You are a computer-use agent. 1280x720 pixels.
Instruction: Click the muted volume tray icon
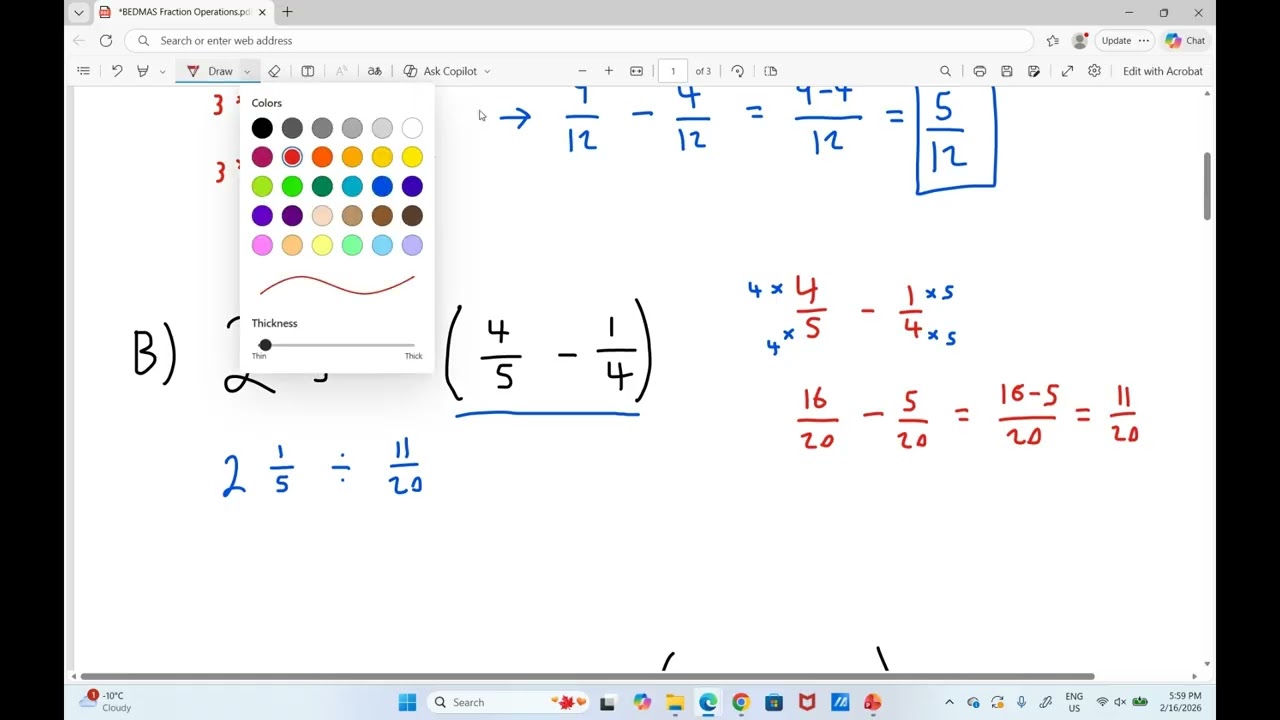(x=1121, y=702)
